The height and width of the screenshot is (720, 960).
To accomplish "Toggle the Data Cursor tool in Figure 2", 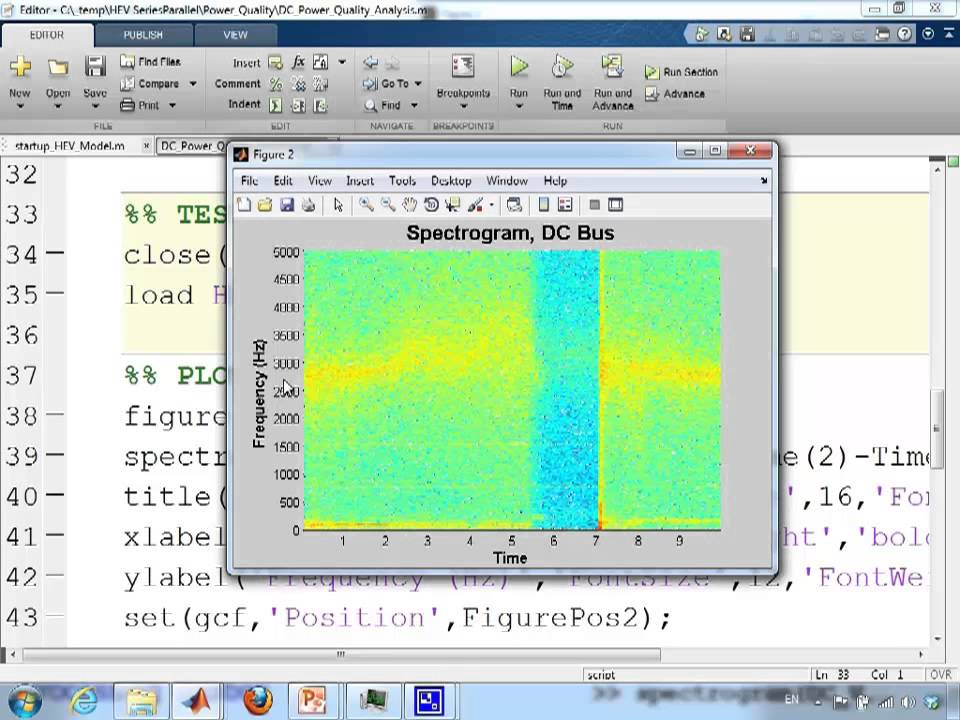I will coord(453,205).
